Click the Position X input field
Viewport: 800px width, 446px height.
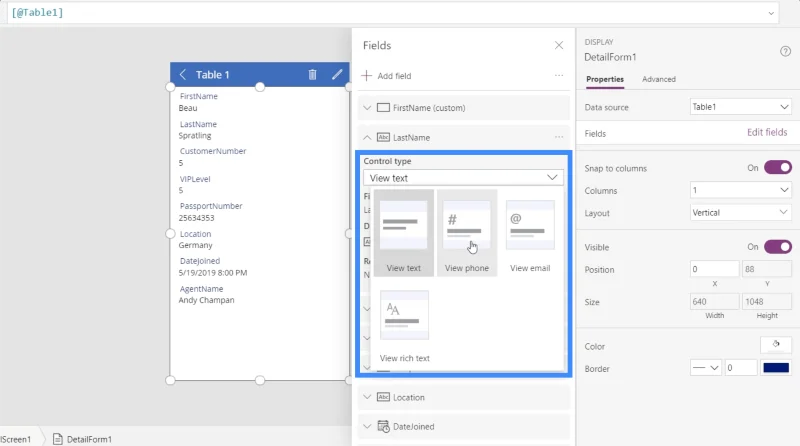pyautogui.click(x=714, y=269)
